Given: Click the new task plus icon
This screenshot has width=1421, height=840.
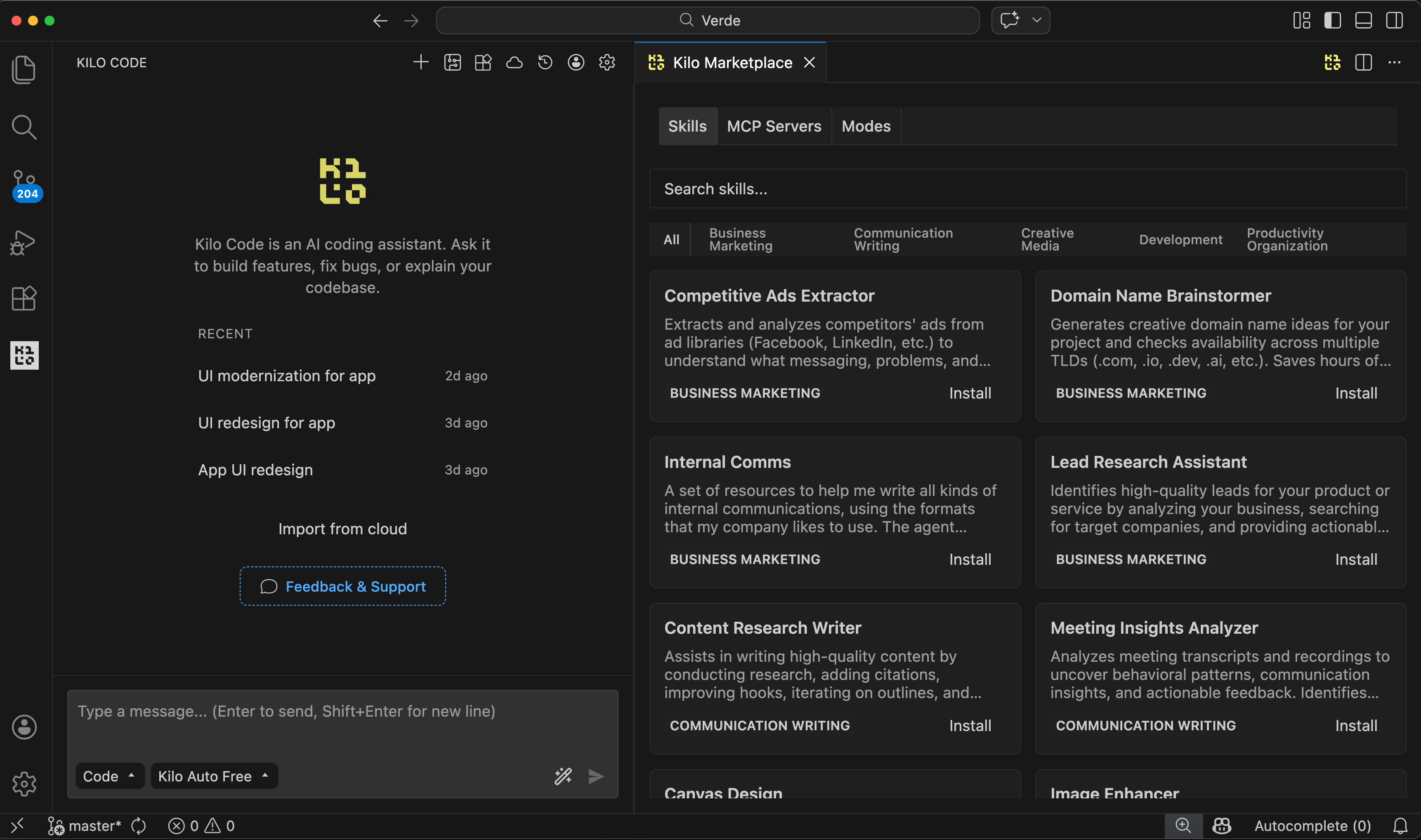Looking at the screenshot, I should (420, 62).
